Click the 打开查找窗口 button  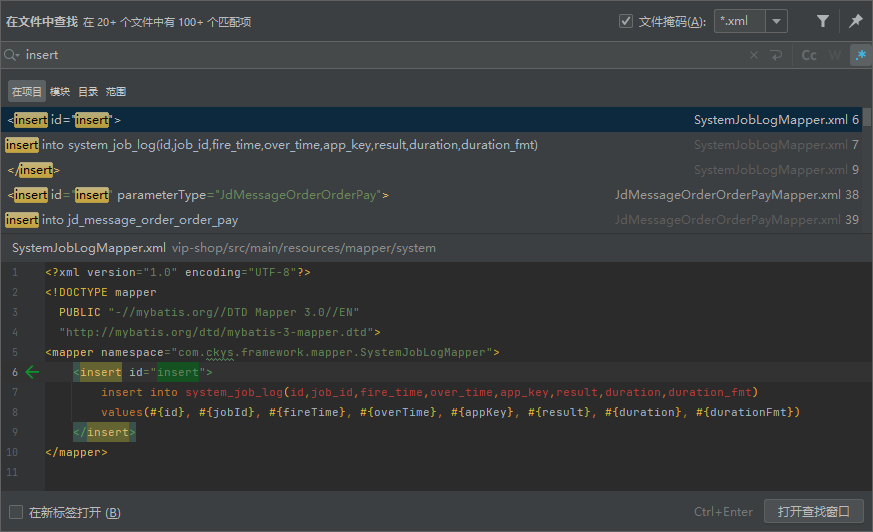tap(813, 511)
